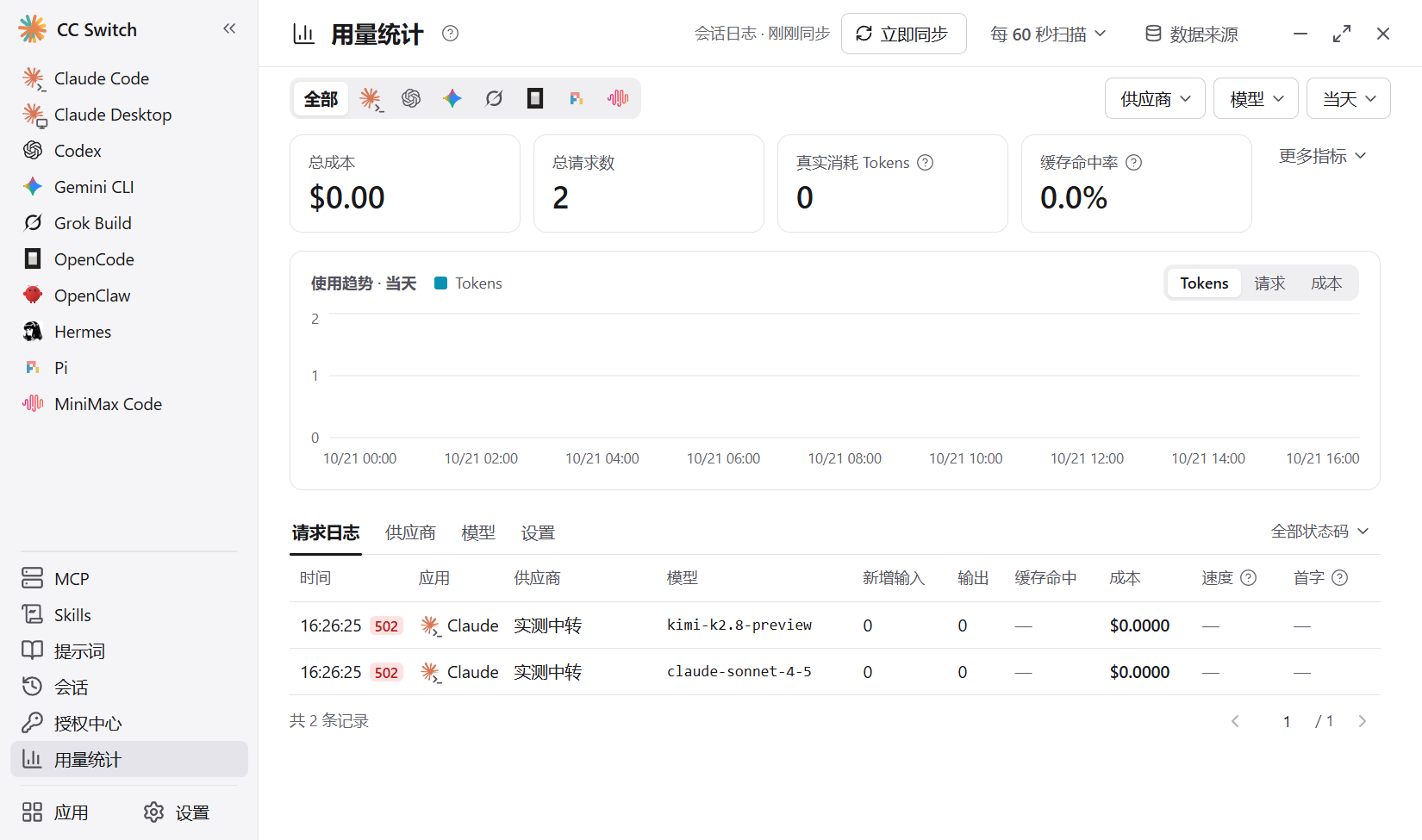Open help icon next to 用量统计 title
The width and height of the screenshot is (1422, 840).
450,33
